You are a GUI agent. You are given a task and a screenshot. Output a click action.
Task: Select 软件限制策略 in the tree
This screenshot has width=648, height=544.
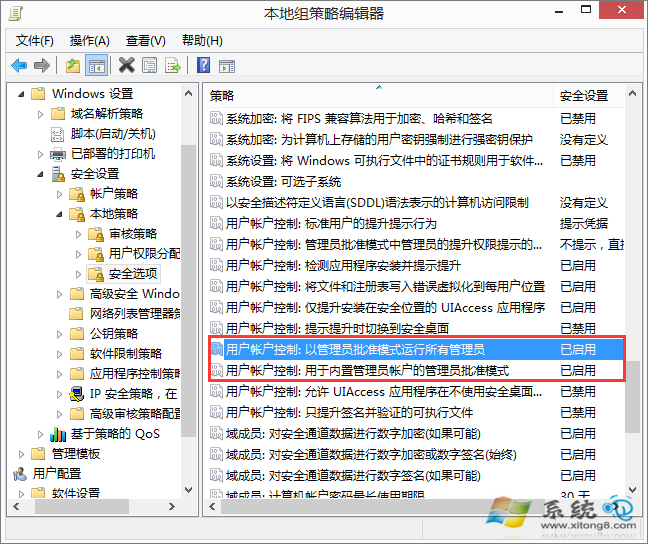tap(126, 354)
